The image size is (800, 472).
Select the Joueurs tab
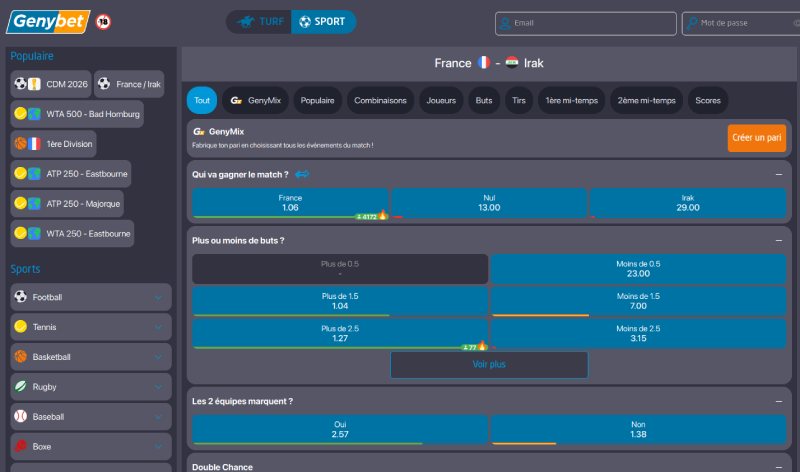(x=441, y=101)
